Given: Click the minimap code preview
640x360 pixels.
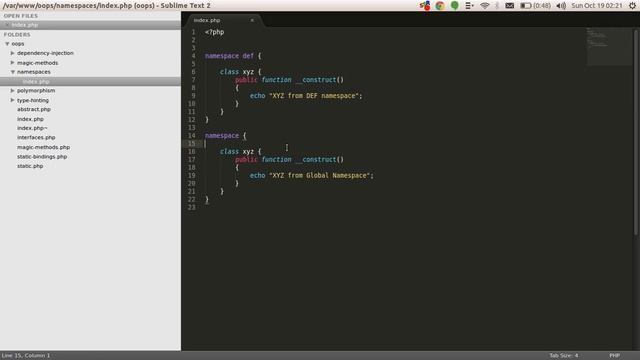Looking at the screenshot, I should pyautogui.click(x=609, y=46).
